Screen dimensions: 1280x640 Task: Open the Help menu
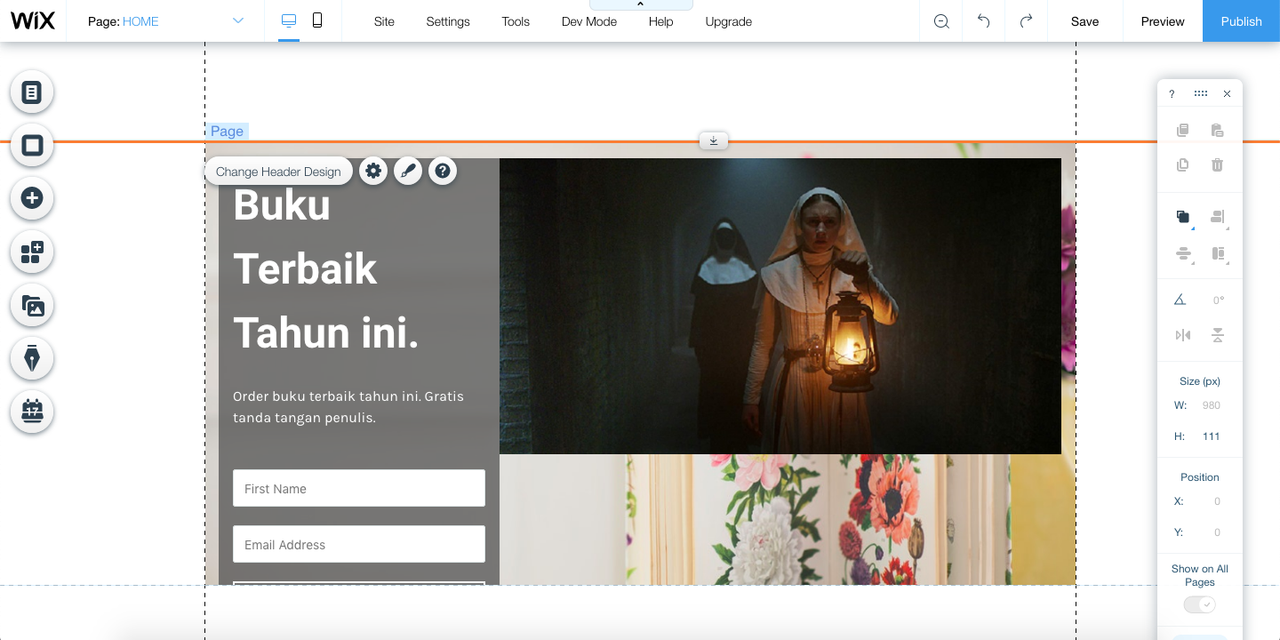click(661, 21)
